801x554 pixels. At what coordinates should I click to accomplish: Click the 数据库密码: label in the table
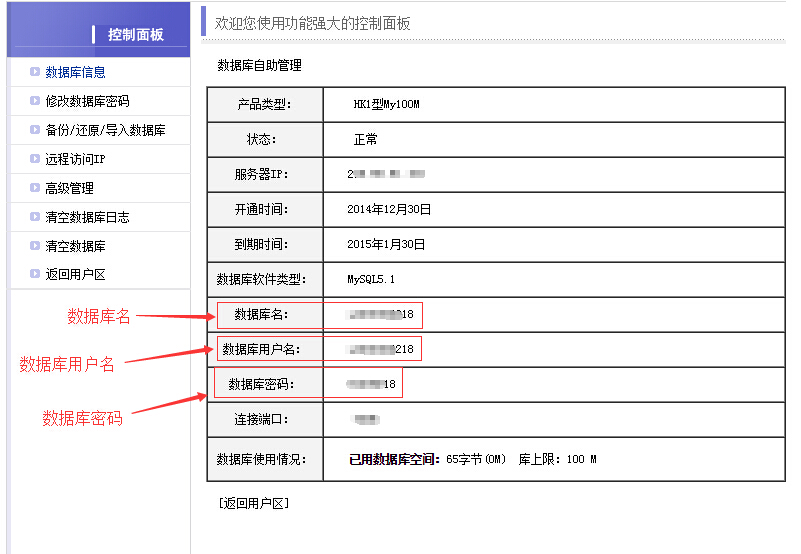(261, 384)
